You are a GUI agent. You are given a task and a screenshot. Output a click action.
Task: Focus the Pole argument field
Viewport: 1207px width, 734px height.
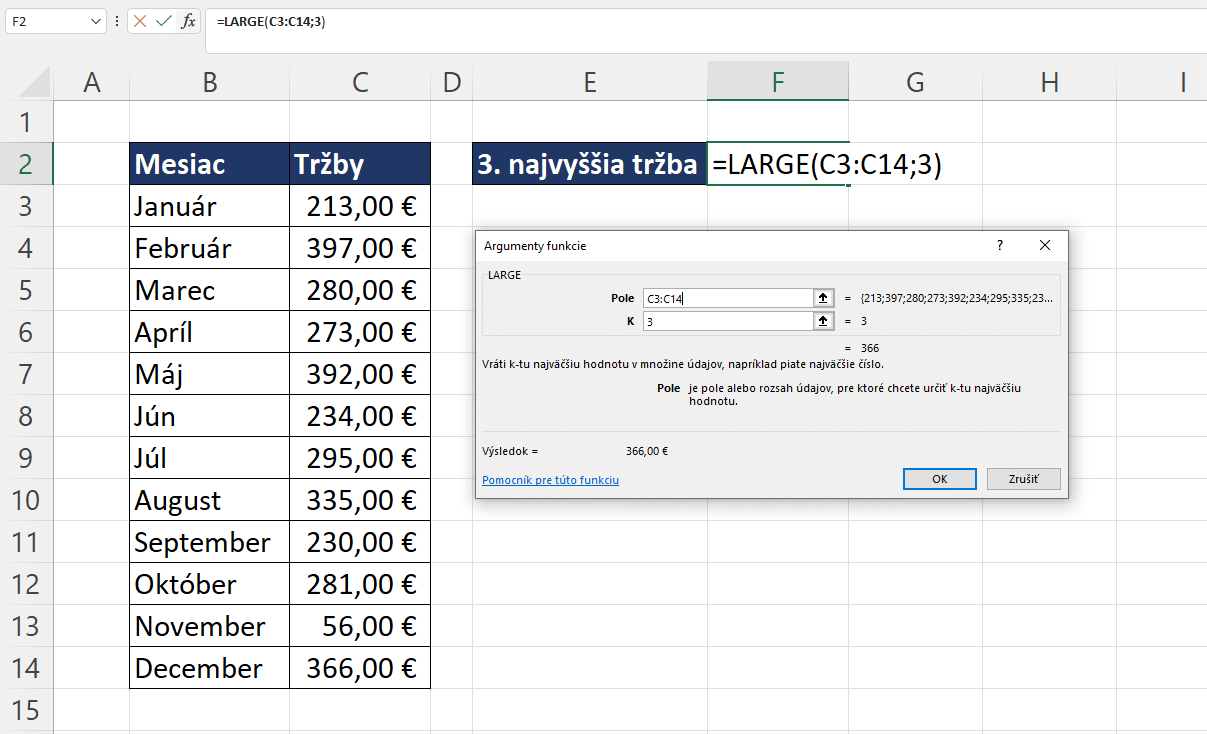[x=728, y=298]
